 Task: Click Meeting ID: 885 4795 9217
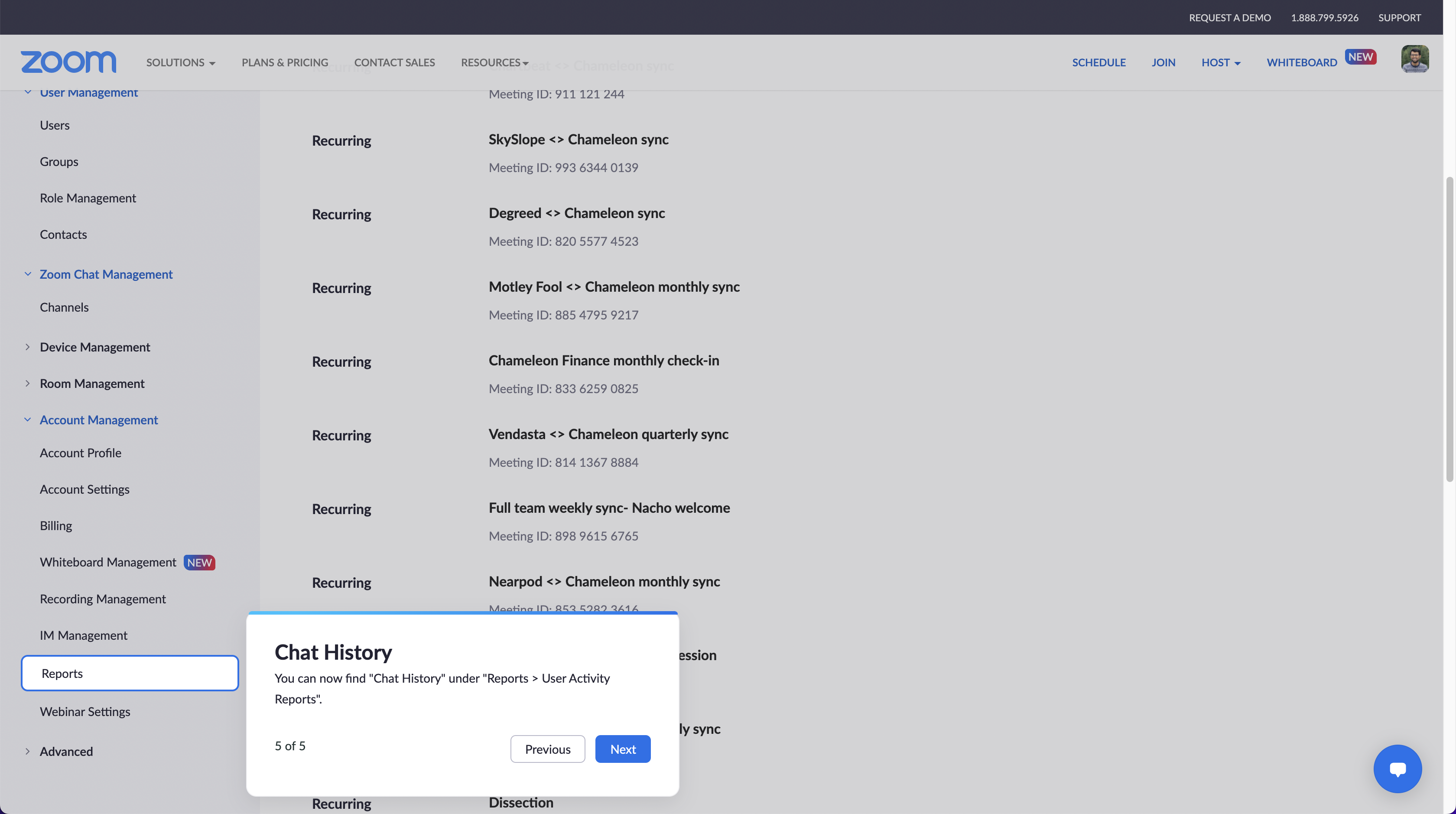(x=563, y=316)
